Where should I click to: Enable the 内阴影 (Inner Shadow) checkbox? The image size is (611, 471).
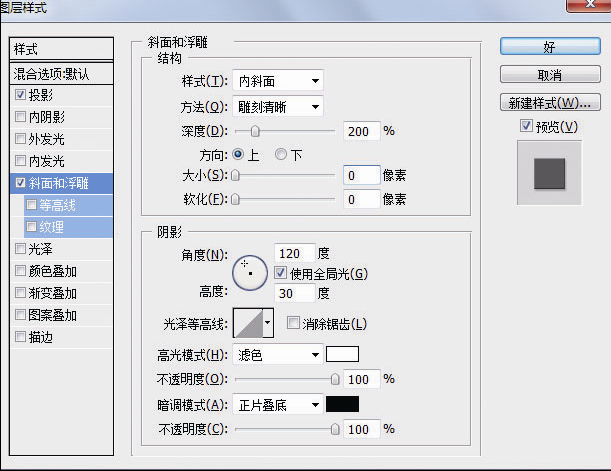point(22,117)
